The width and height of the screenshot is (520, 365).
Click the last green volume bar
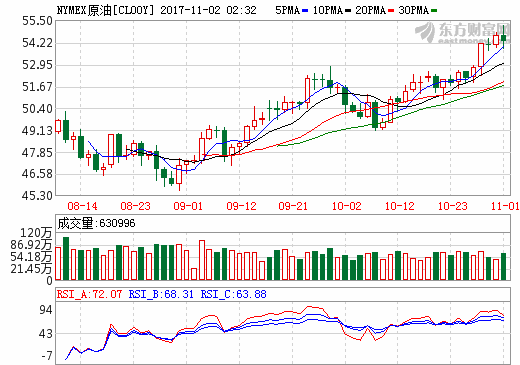pos(503,266)
